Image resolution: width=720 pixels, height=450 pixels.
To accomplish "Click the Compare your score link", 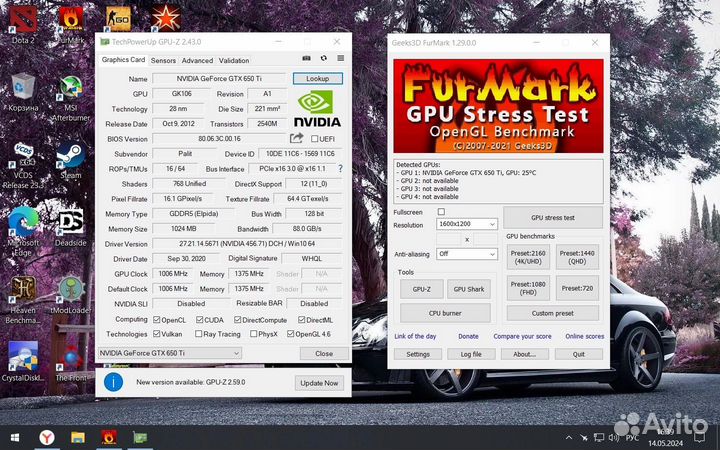I will click(522, 336).
